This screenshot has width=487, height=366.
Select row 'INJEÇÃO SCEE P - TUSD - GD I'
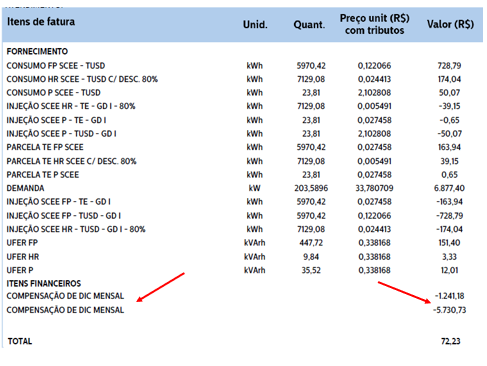click(x=61, y=134)
